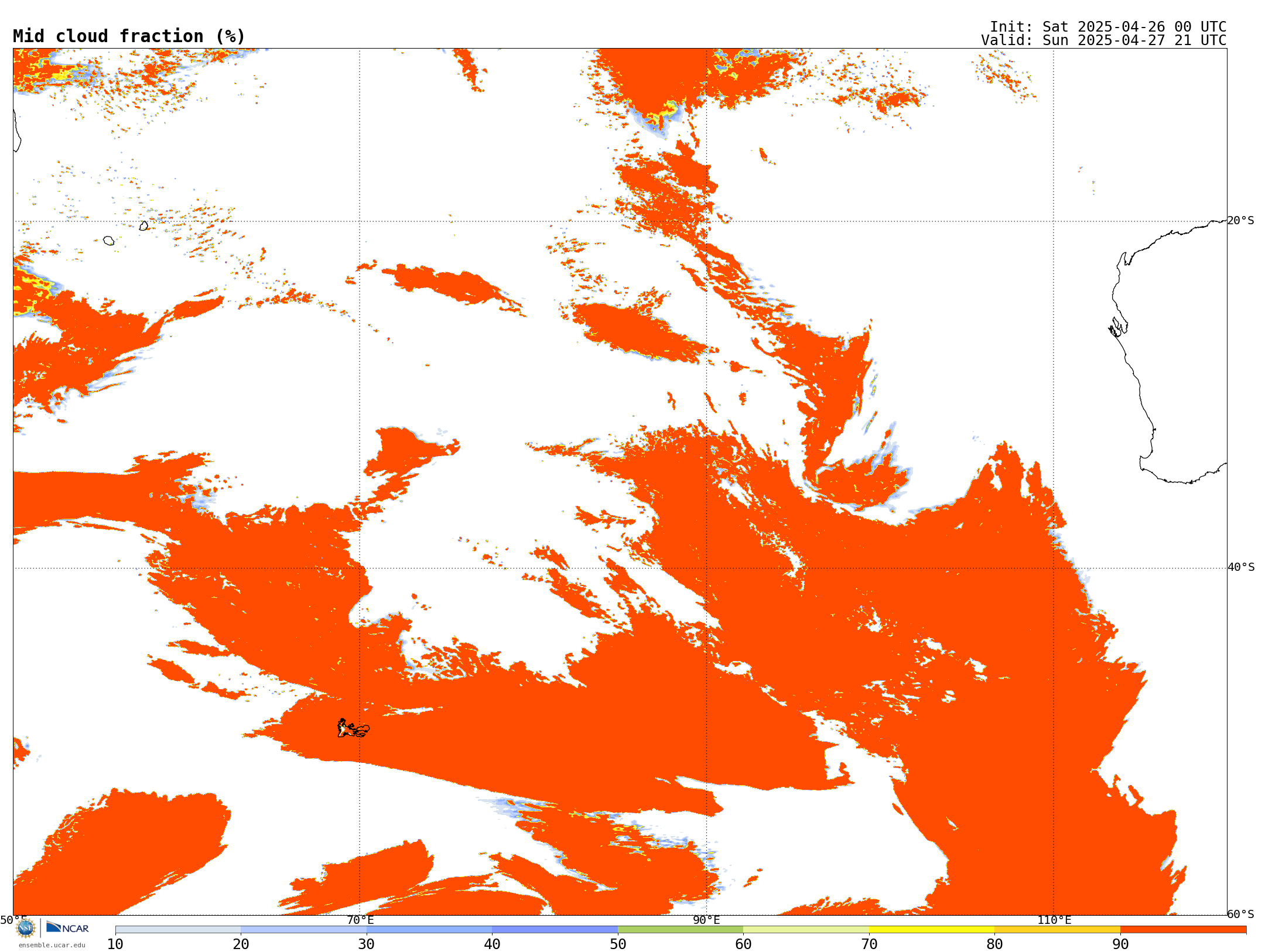The image size is (1265, 952).
Task: Click the NCAR logo
Action: click(x=67, y=928)
